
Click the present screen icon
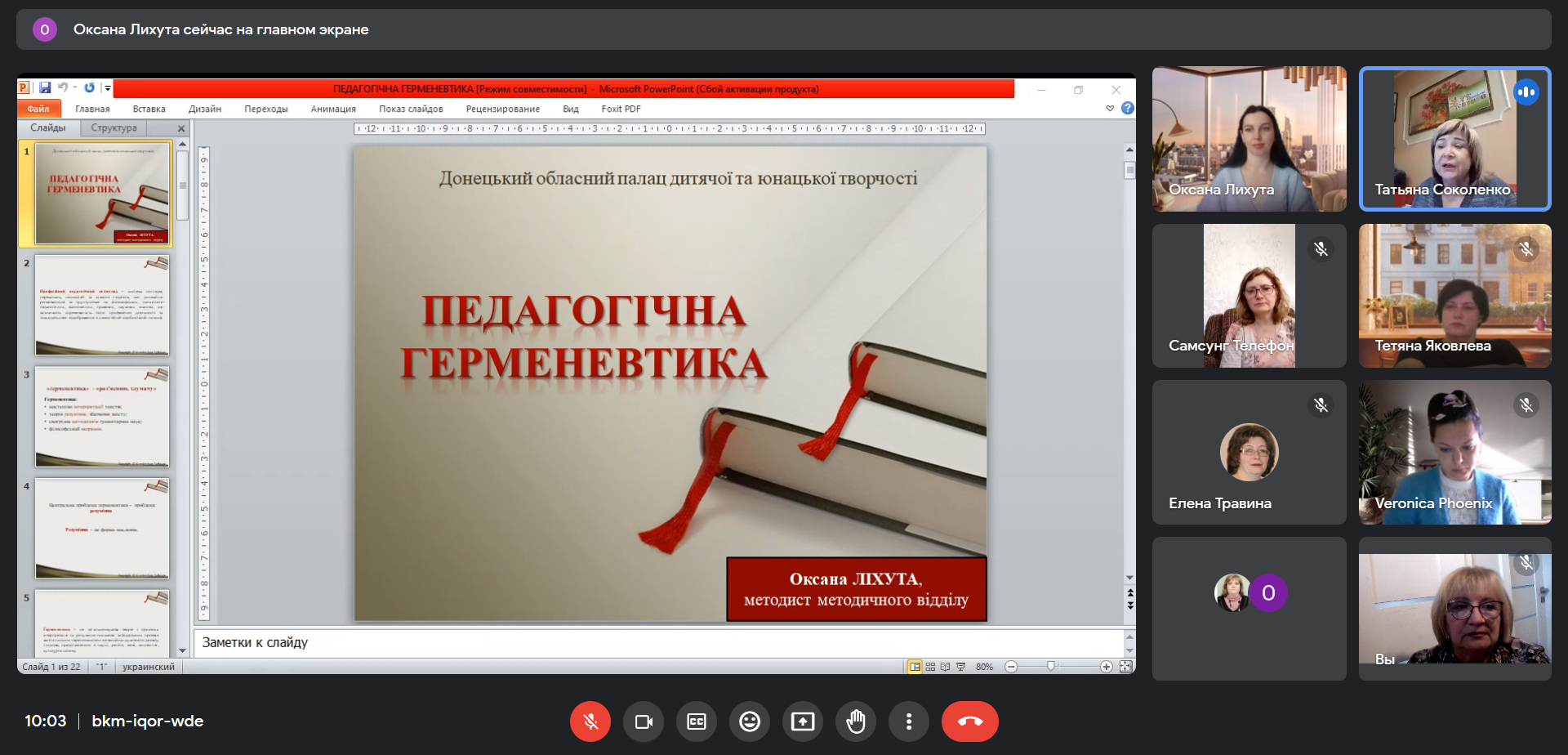pyautogui.click(x=803, y=721)
